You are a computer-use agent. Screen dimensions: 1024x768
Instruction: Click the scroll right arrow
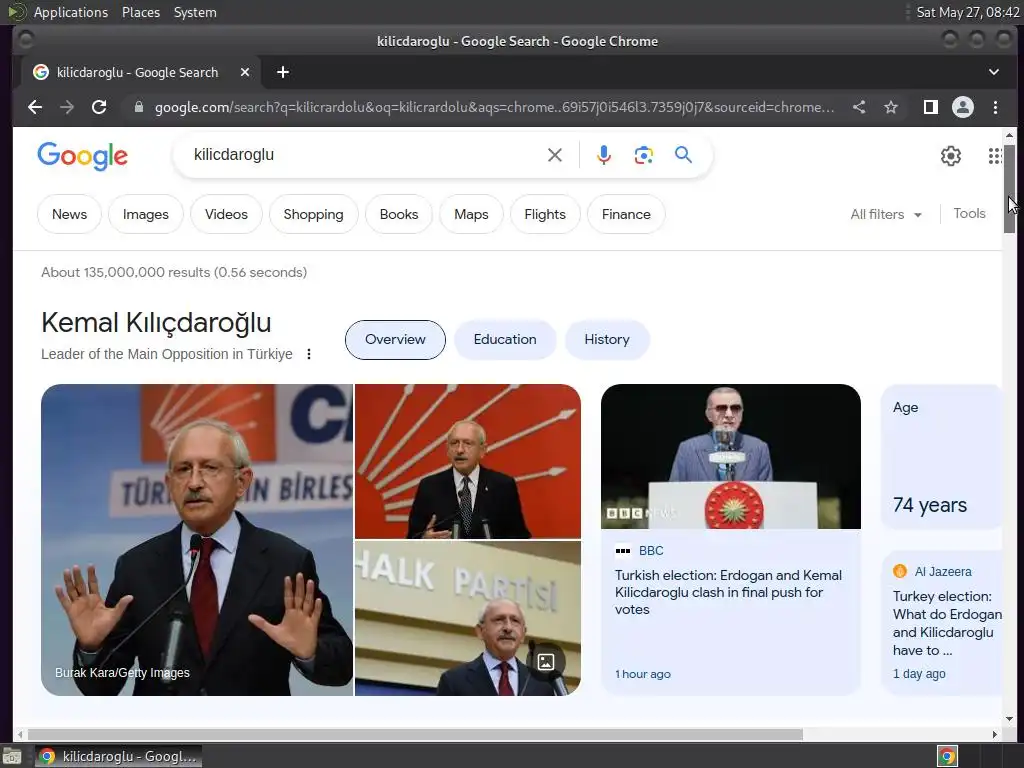995,735
